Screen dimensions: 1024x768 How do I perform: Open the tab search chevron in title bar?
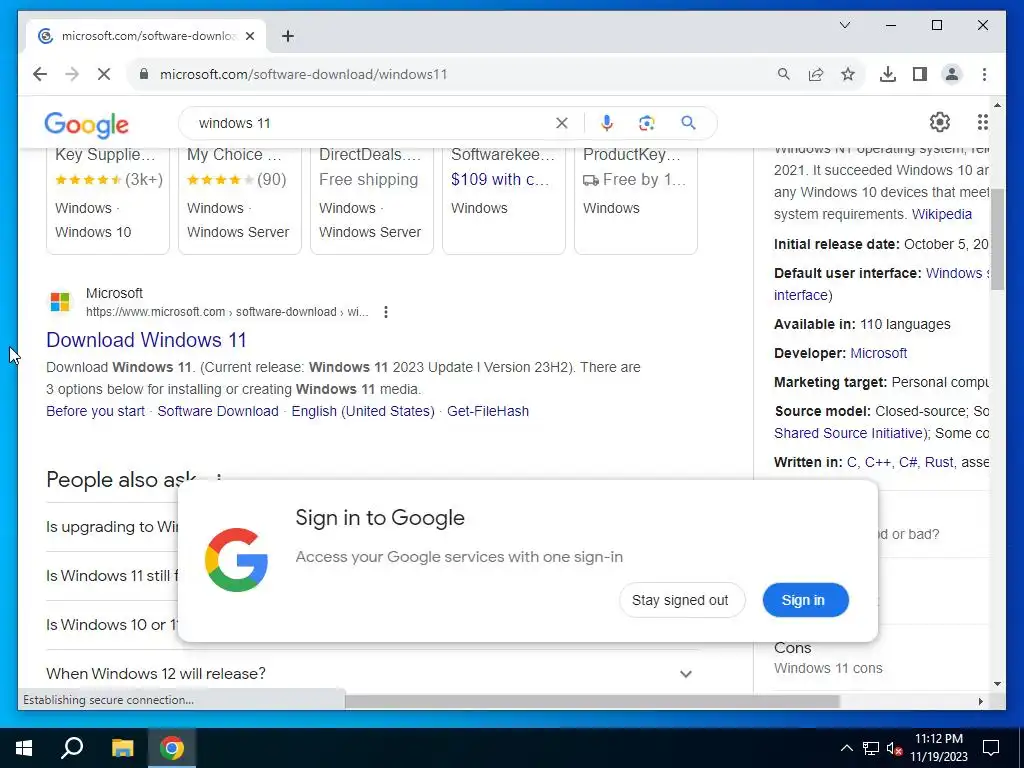pyautogui.click(x=844, y=25)
